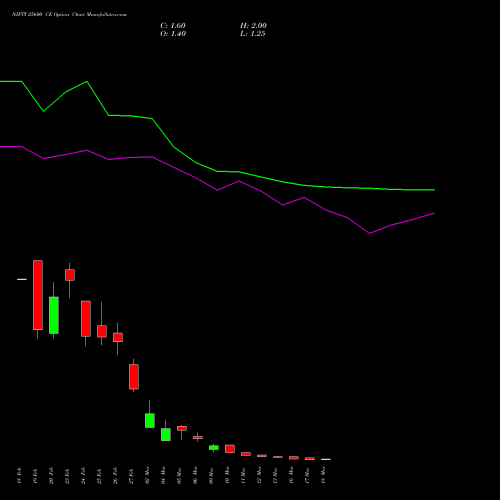Select the 18 Mar date label
500x500 pixels.
pyautogui.click(x=323, y=476)
